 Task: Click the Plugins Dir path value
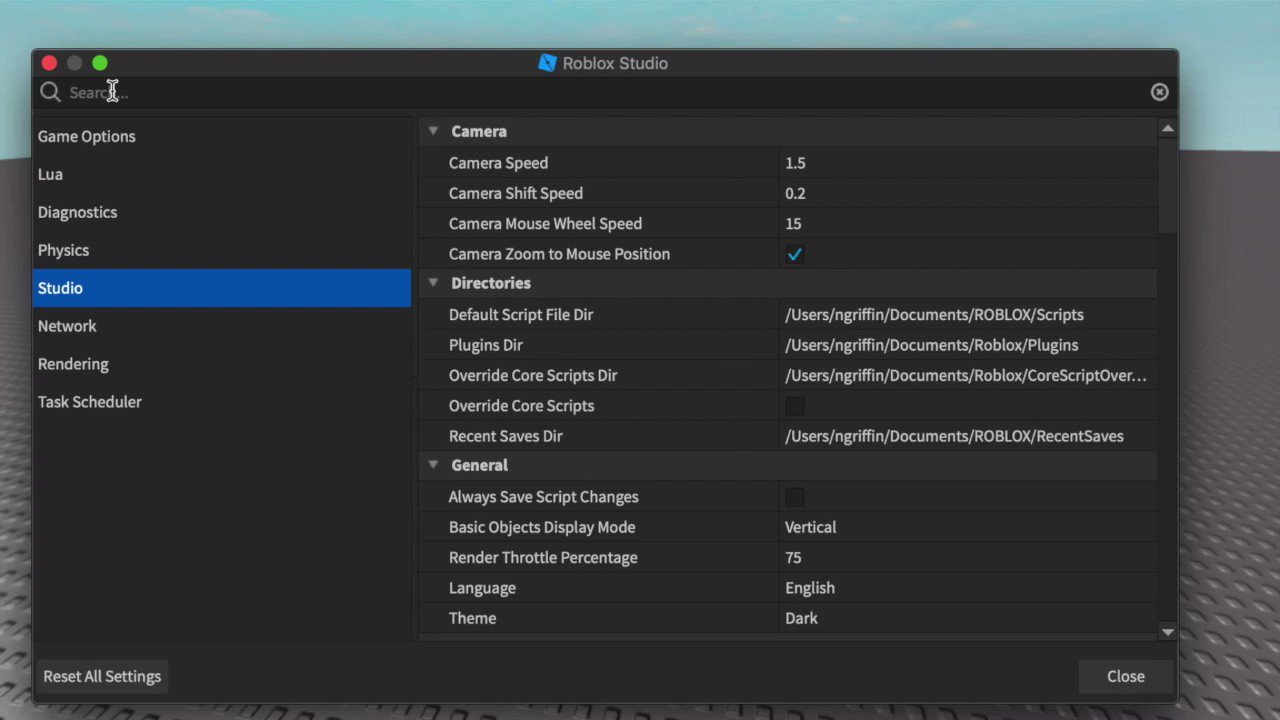point(931,345)
